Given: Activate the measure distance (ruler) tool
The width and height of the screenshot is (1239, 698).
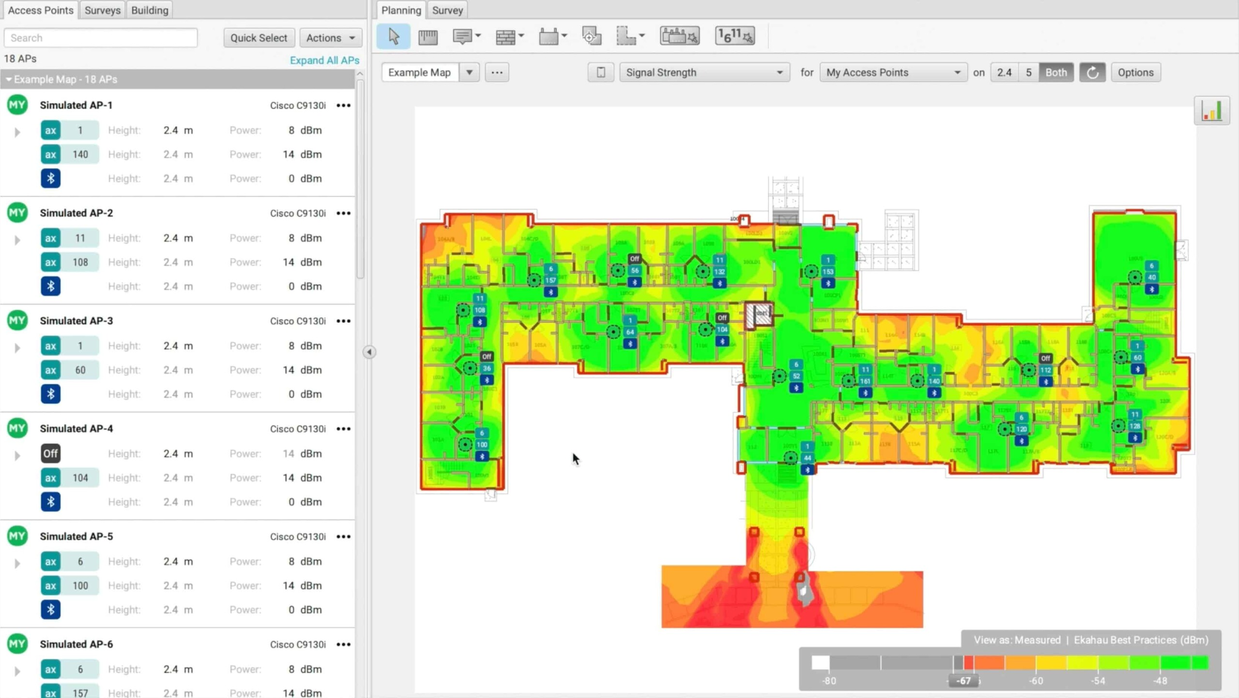Looking at the screenshot, I should pyautogui.click(x=428, y=35).
